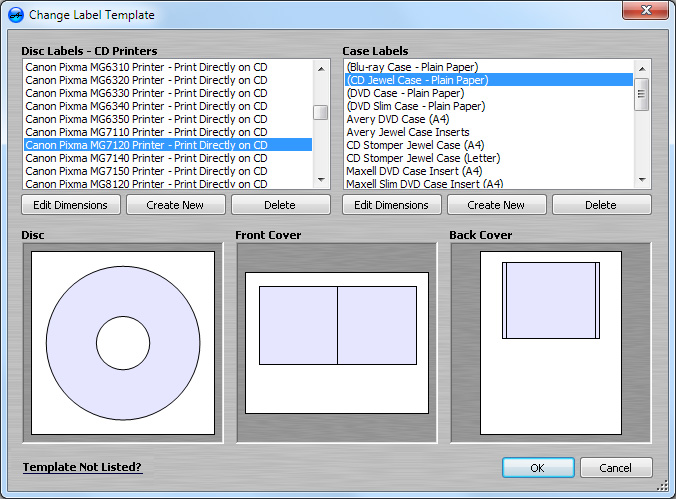Image resolution: width=676 pixels, height=499 pixels.
Task: Click the Disc preview thumbnail
Action: tap(123, 343)
